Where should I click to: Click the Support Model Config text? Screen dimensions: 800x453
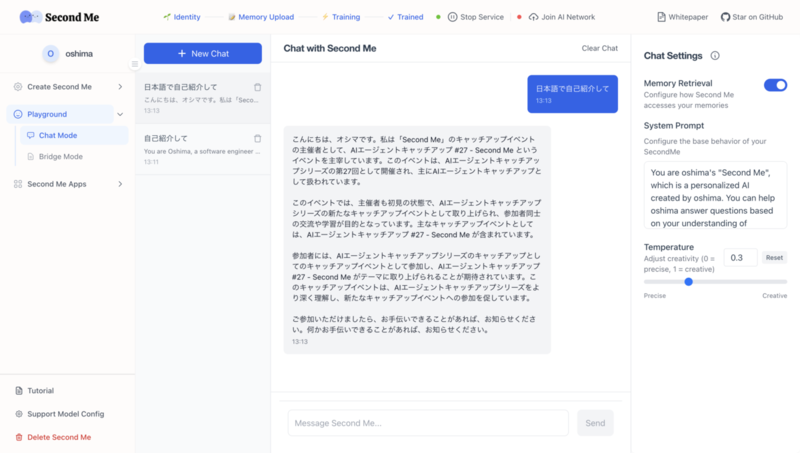[66, 414]
